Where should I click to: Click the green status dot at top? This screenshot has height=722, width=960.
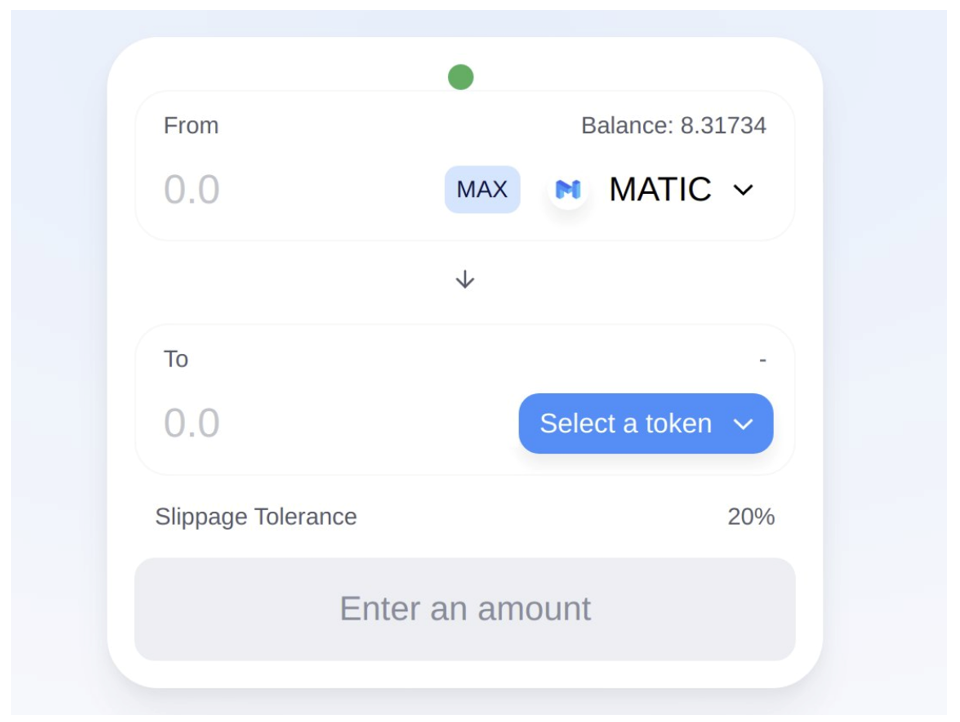(460, 77)
